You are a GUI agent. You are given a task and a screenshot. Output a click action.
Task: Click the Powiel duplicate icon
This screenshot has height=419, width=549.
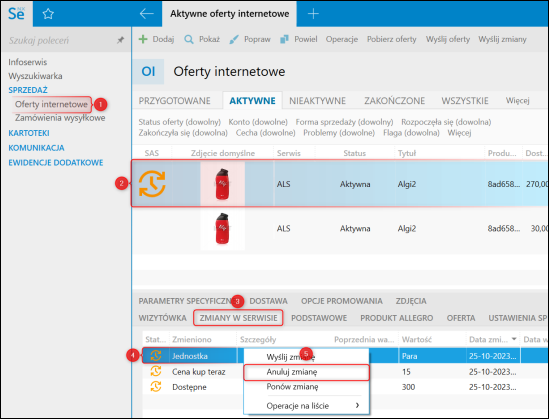[x=284, y=39]
